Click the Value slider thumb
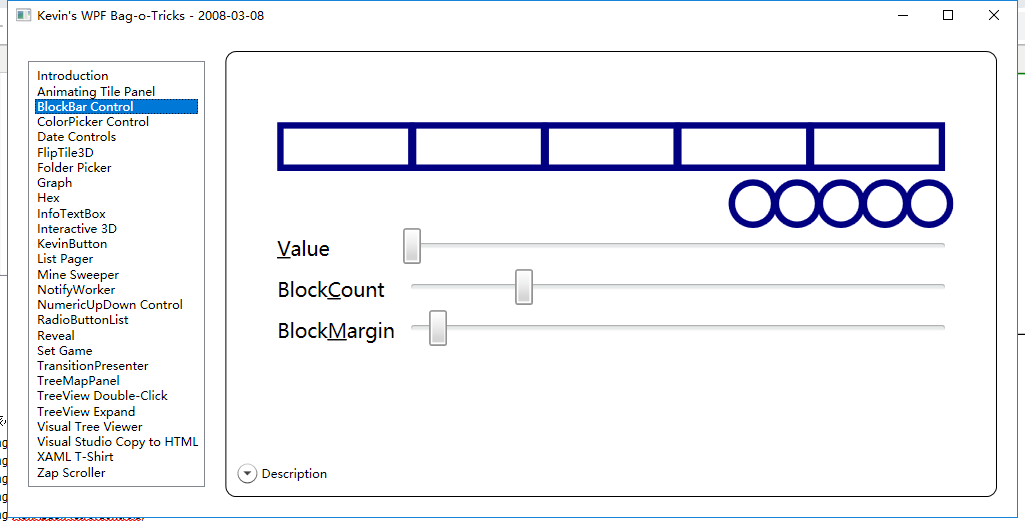1025x525 pixels. (412, 245)
